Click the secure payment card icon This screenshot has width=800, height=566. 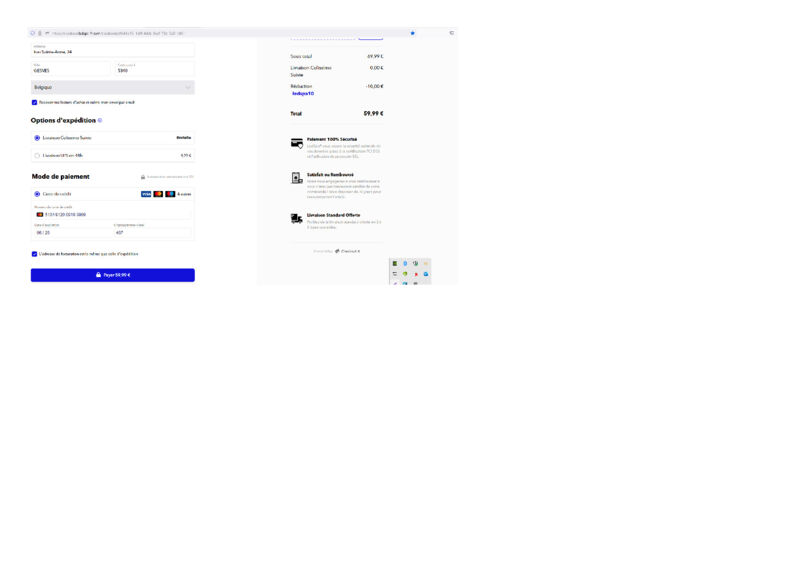tap(297, 143)
